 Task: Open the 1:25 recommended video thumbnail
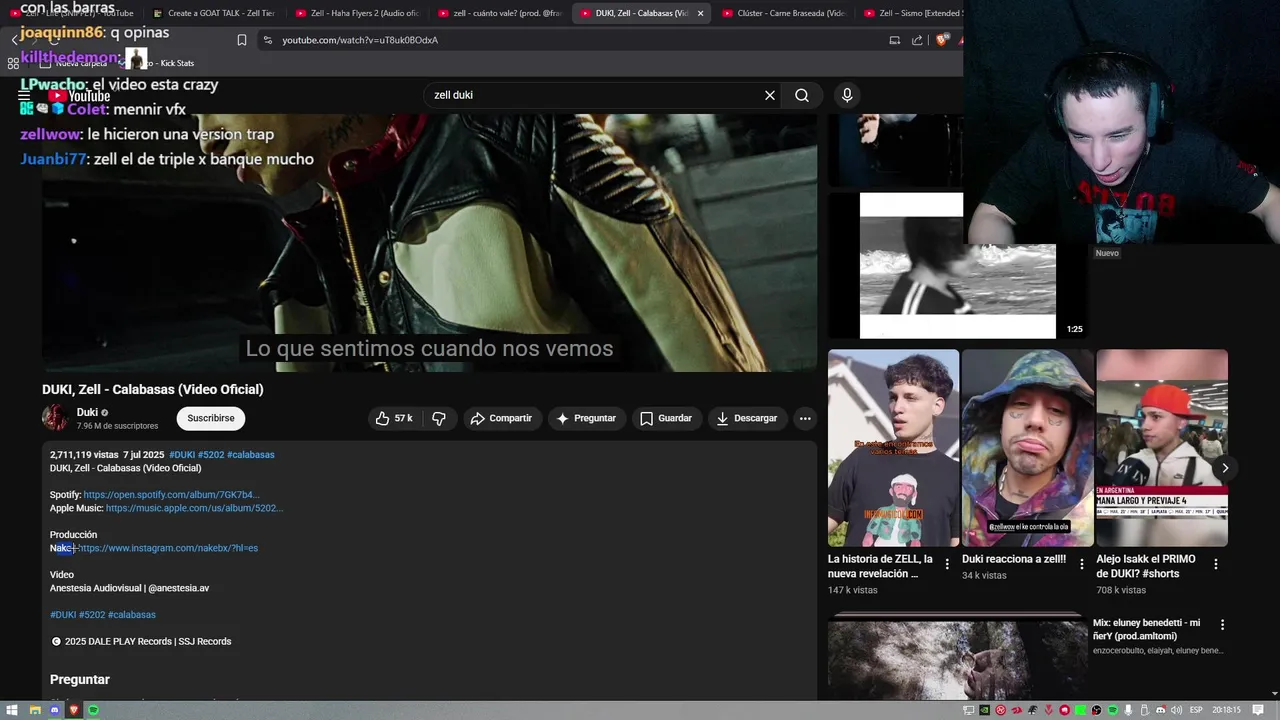coord(957,266)
